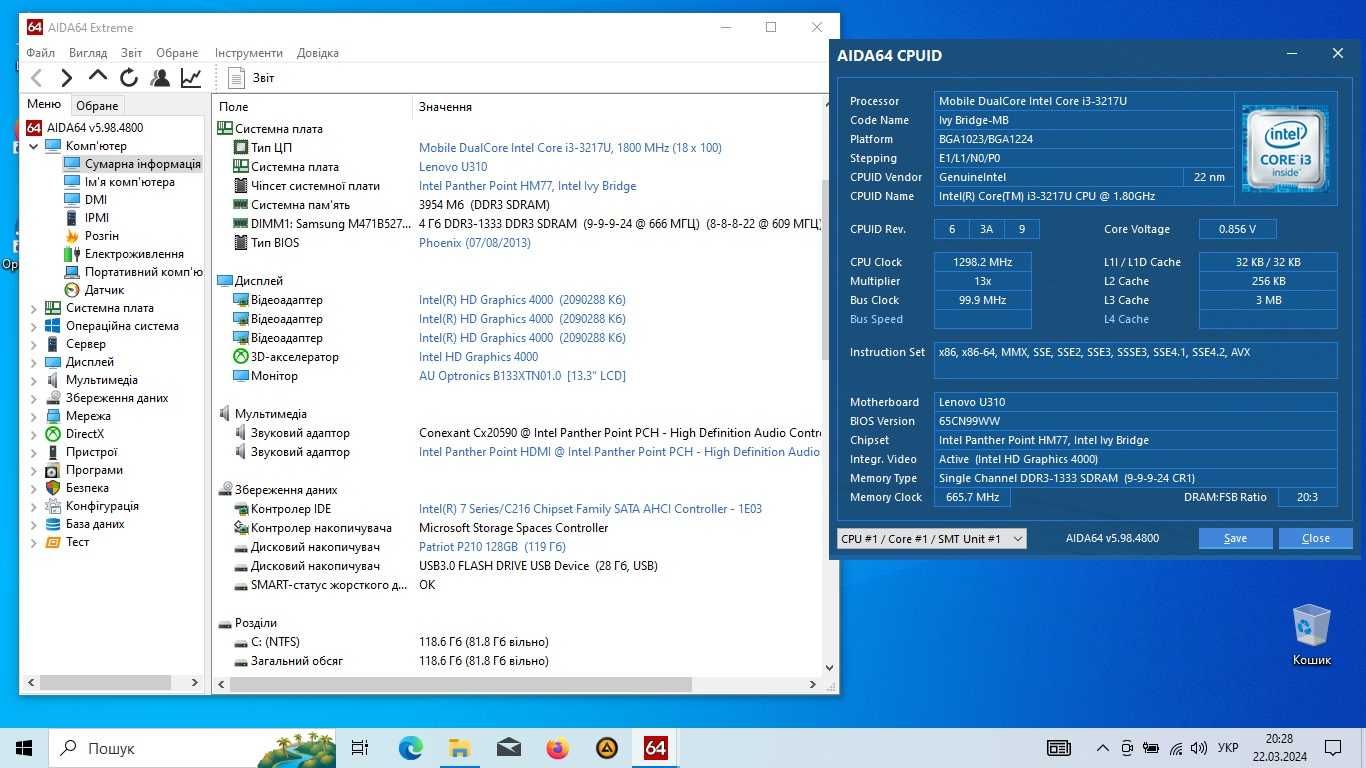The height and width of the screenshot is (768, 1366).
Task: Open the Інструменти menu
Action: [248, 53]
